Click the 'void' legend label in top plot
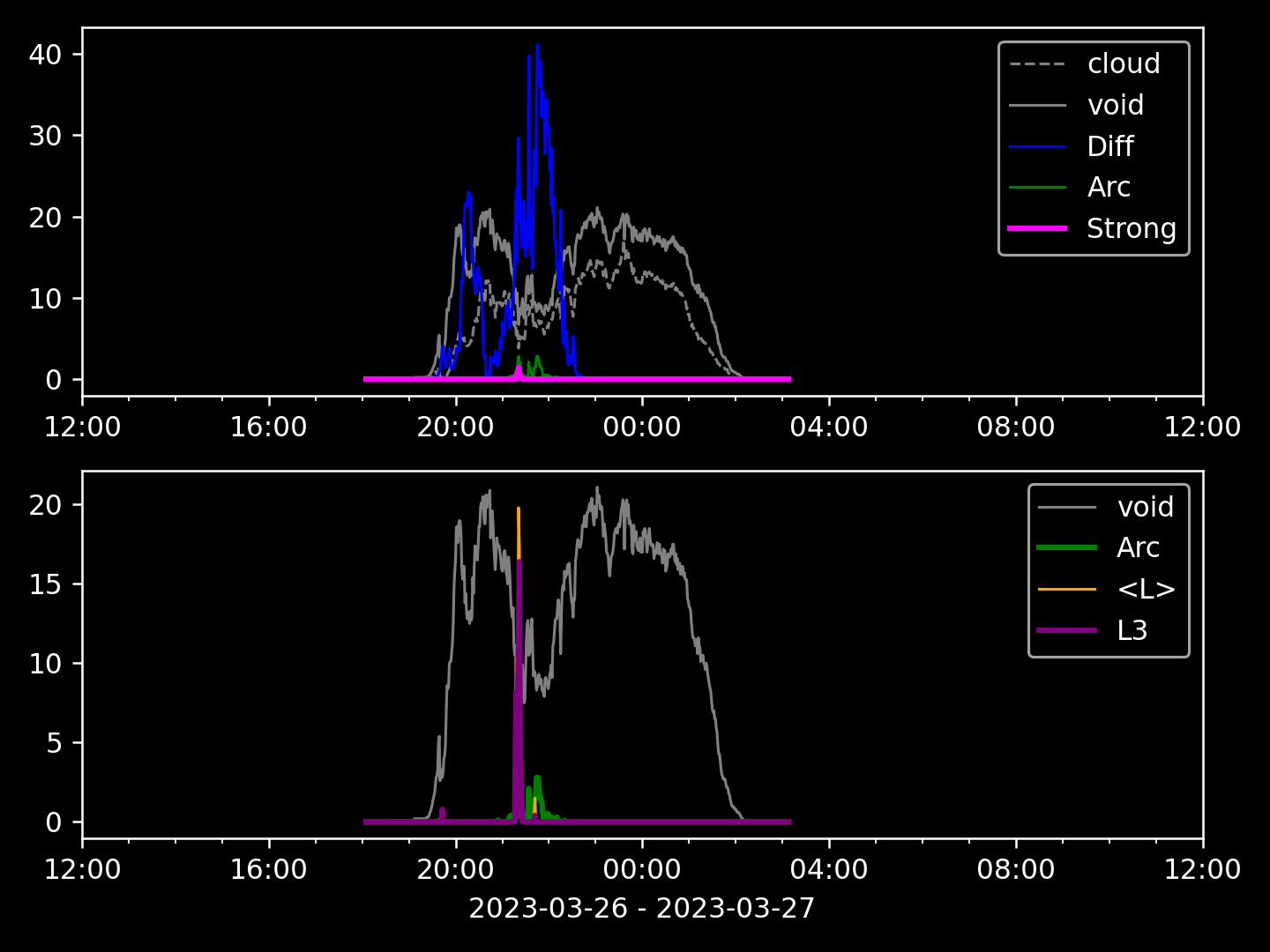This screenshot has width=1270, height=952. [x=1116, y=105]
